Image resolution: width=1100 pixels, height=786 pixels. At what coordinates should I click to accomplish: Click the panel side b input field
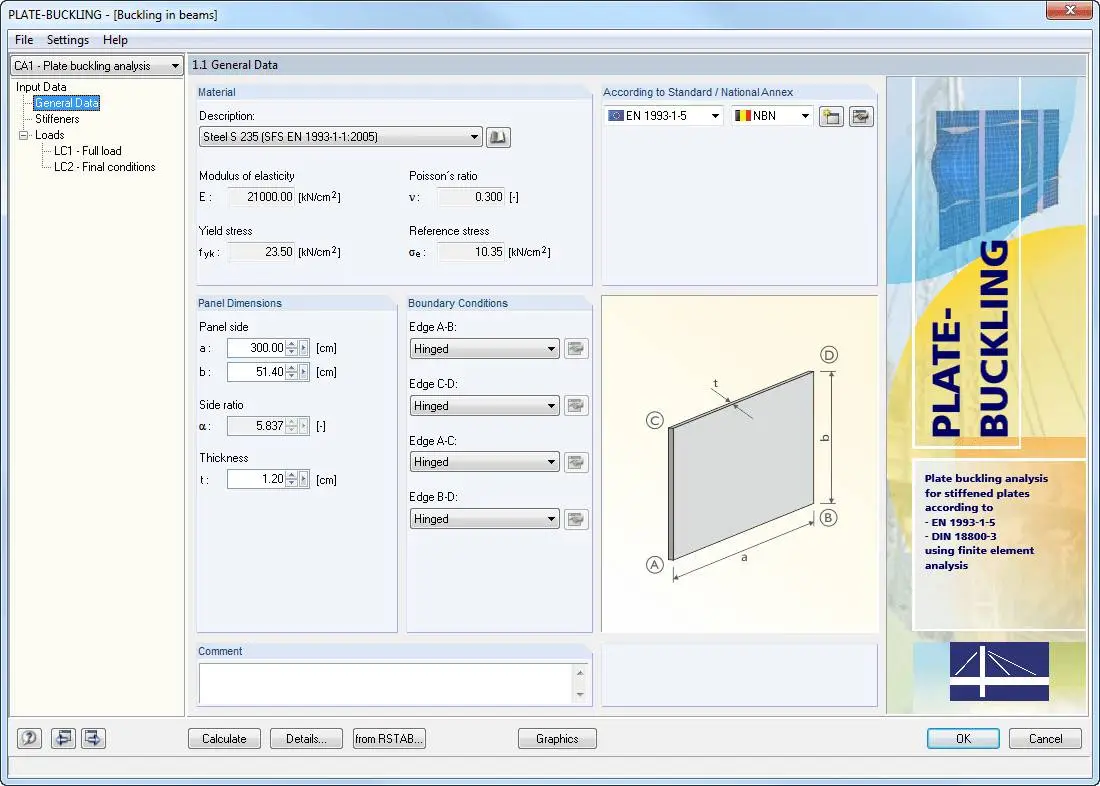[256, 372]
